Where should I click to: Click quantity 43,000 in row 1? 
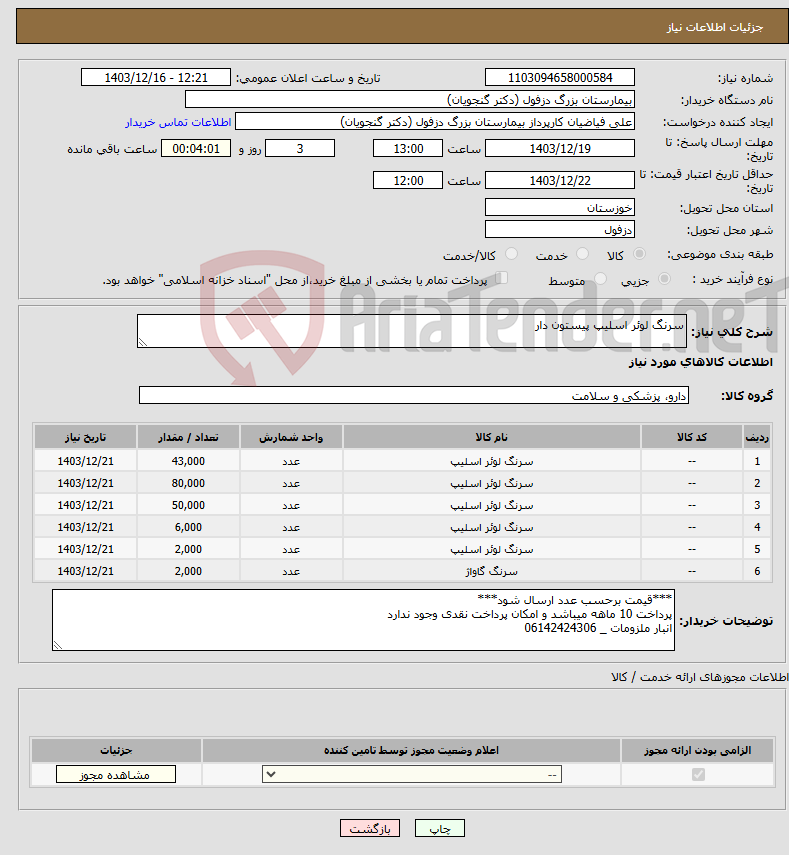188,461
